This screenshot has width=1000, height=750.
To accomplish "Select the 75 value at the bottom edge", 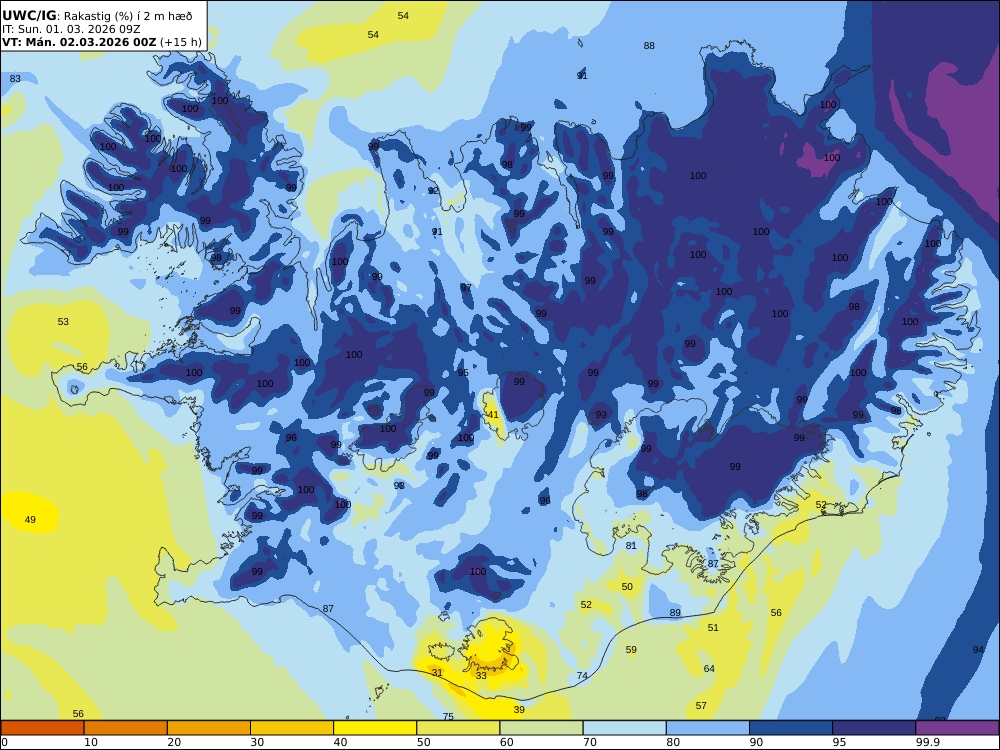I will click(x=448, y=716).
